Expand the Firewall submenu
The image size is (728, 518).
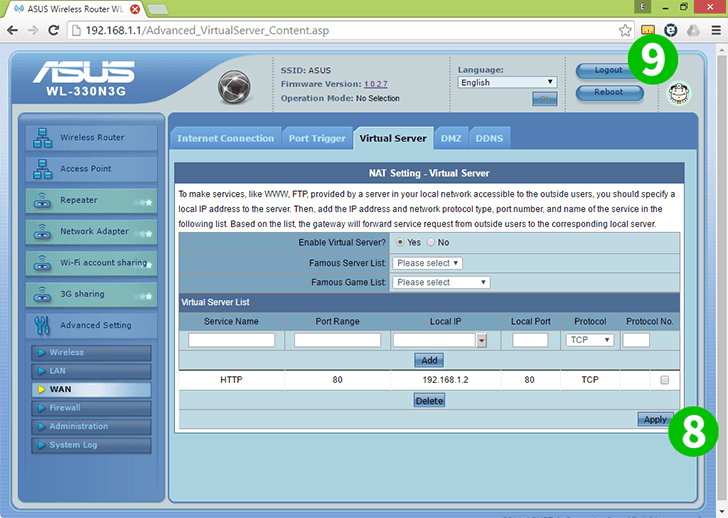click(91, 408)
